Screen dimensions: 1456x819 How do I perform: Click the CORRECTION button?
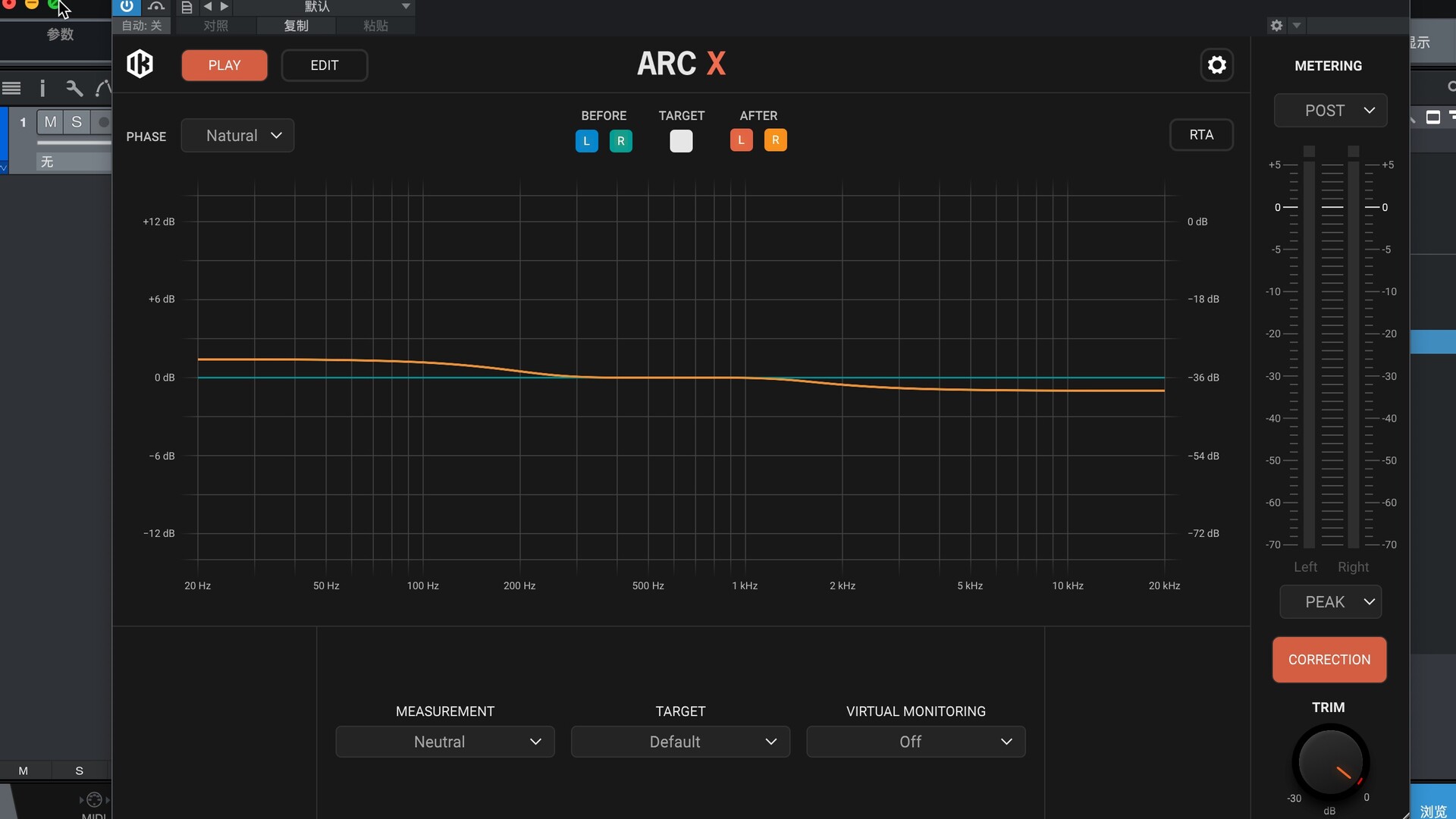coord(1329,660)
